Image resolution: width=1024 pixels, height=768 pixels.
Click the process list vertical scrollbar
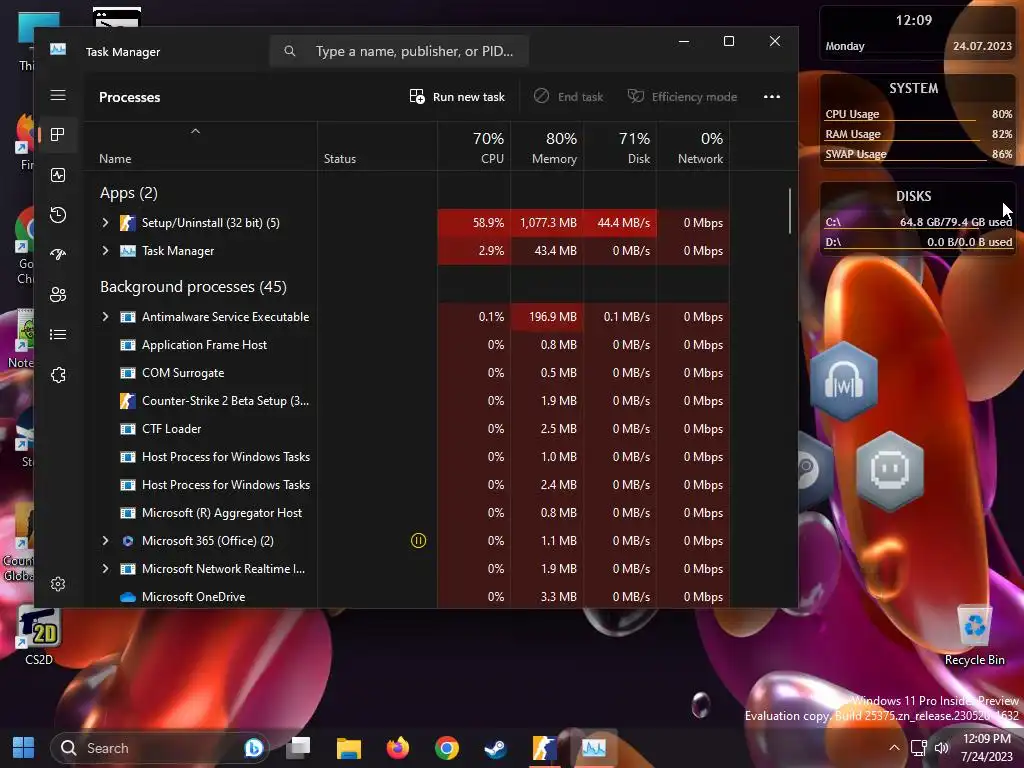click(x=790, y=211)
